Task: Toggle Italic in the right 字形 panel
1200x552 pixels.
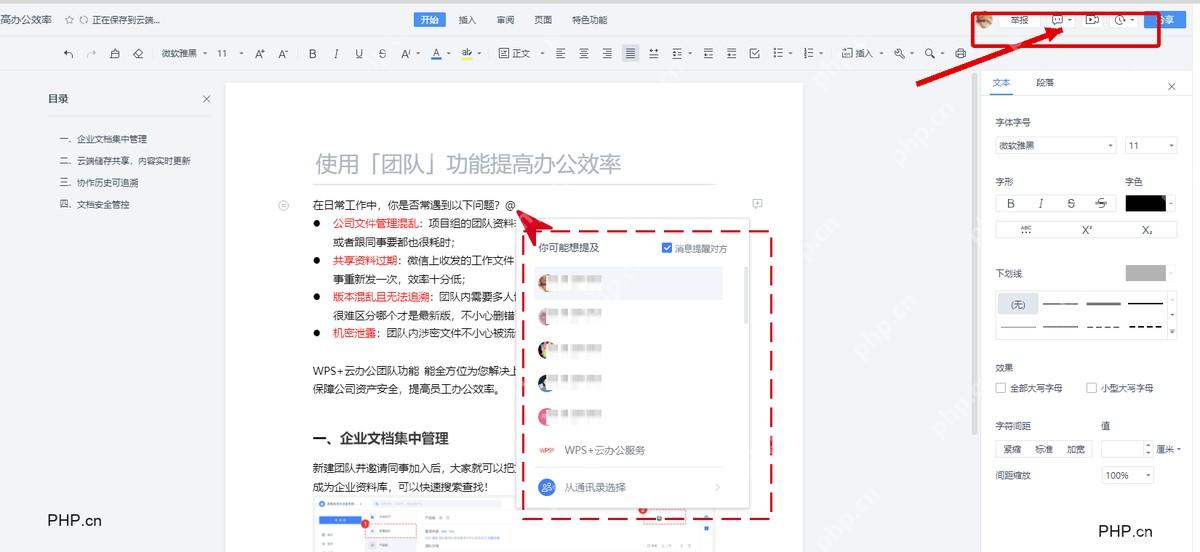Action: click(x=1041, y=203)
